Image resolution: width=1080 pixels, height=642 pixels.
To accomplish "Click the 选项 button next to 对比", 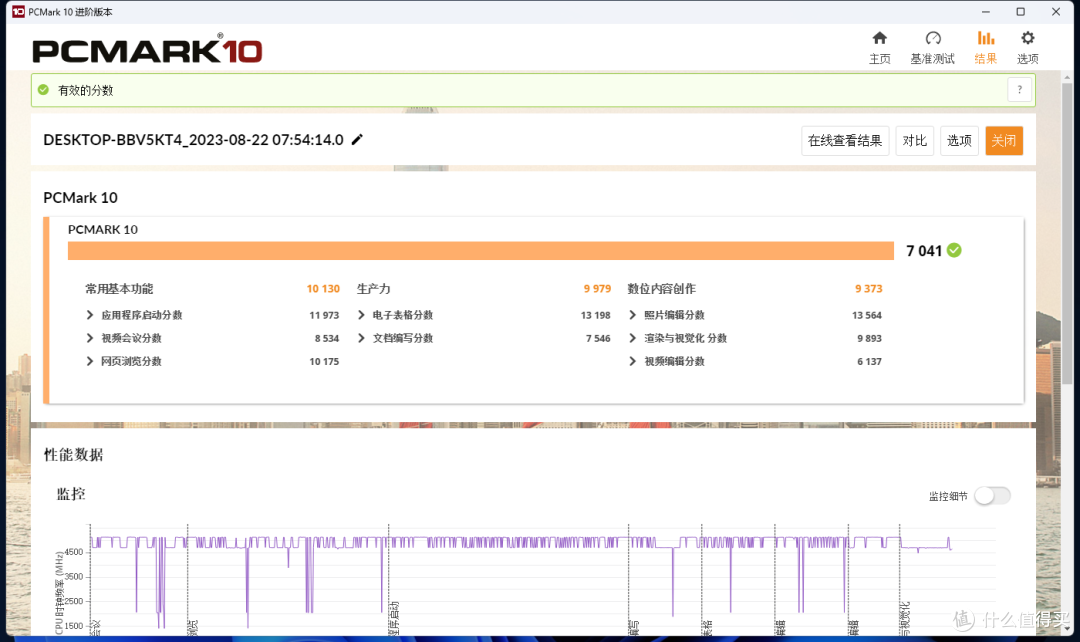I will [x=959, y=141].
